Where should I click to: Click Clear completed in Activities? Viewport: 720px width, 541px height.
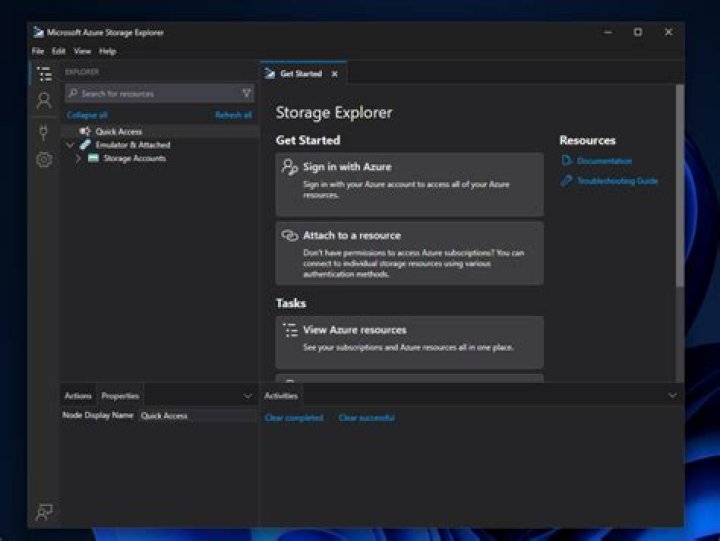pyautogui.click(x=294, y=418)
